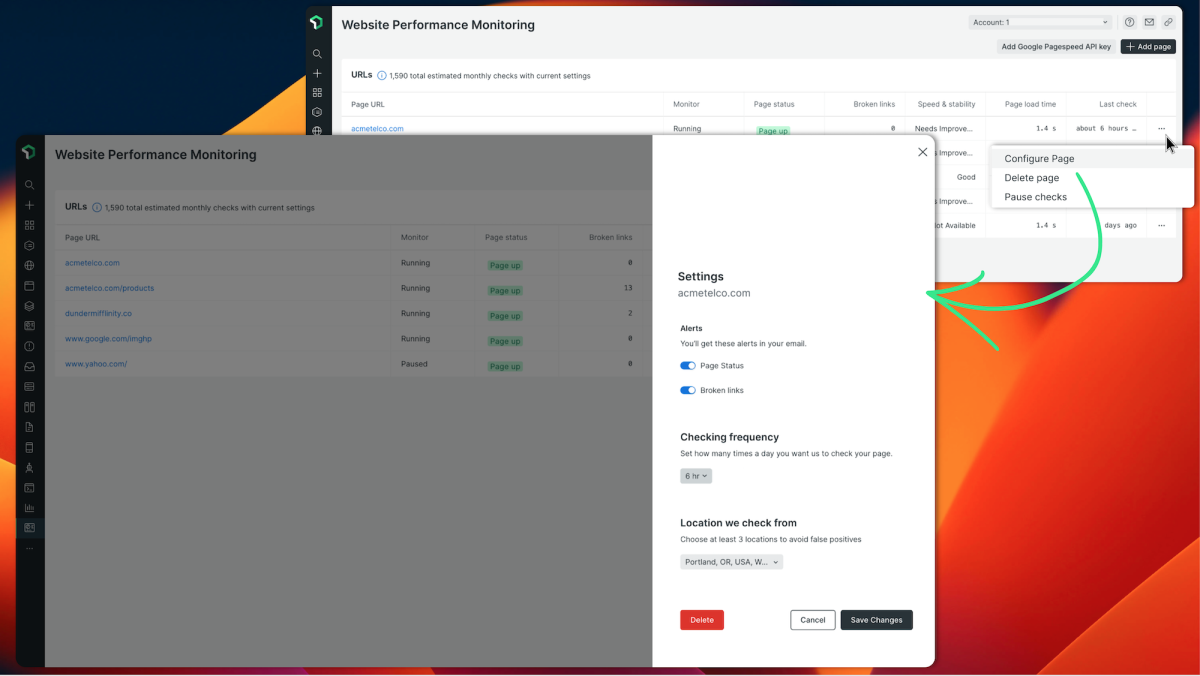
Task: Select Configure Page from context menu
Action: pos(1039,159)
